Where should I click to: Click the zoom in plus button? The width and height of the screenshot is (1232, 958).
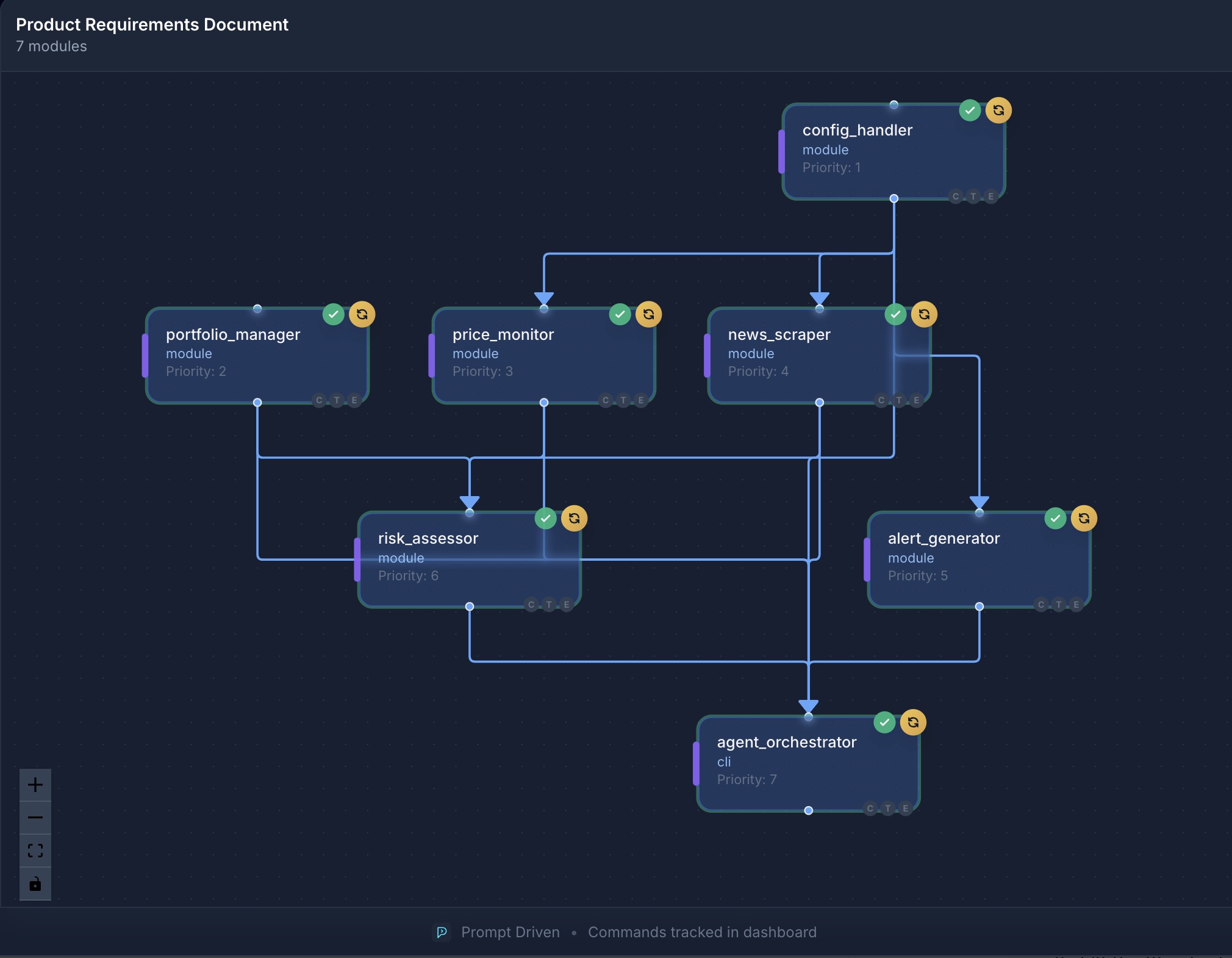point(35,785)
